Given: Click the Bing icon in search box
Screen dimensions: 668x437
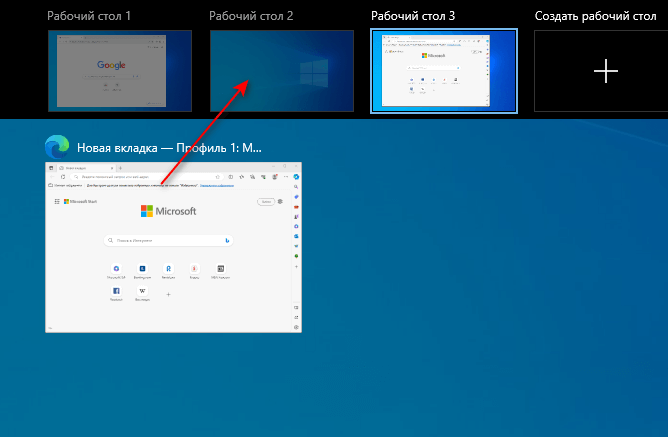Looking at the screenshot, I should tap(227, 241).
